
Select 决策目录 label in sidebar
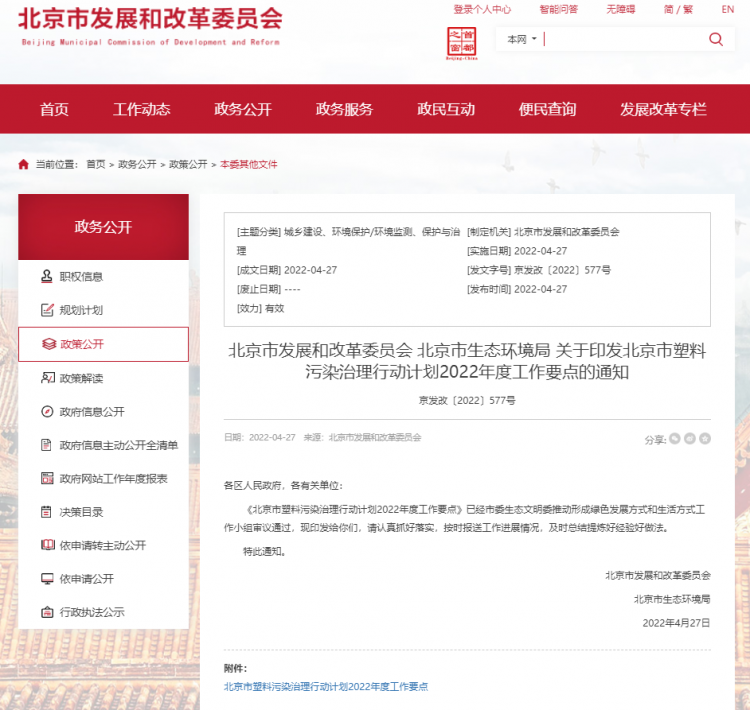coord(81,512)
